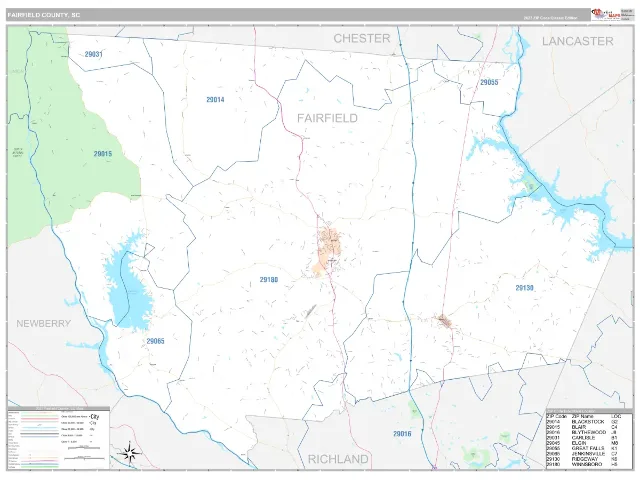640x480 pixels.
Task: Click the 29055 ZIP label on map
Action: [x=489, y=82]
